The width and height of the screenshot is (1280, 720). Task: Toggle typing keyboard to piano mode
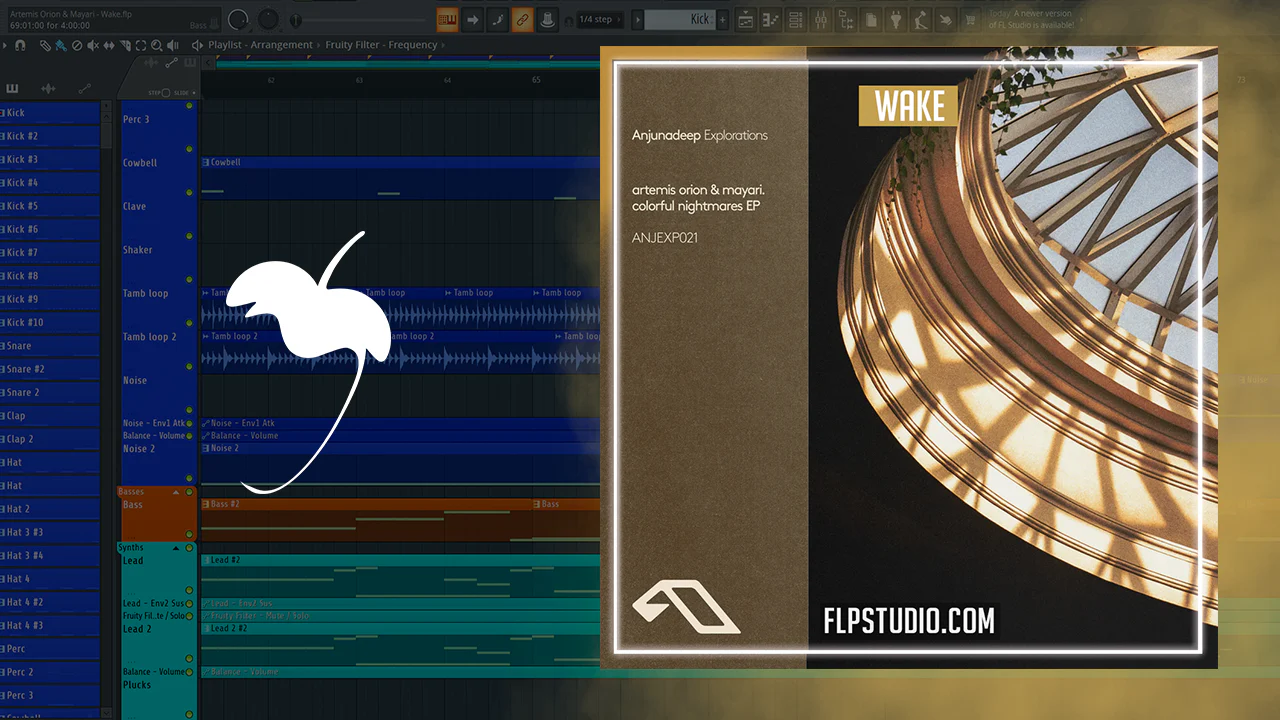[447, 19]
